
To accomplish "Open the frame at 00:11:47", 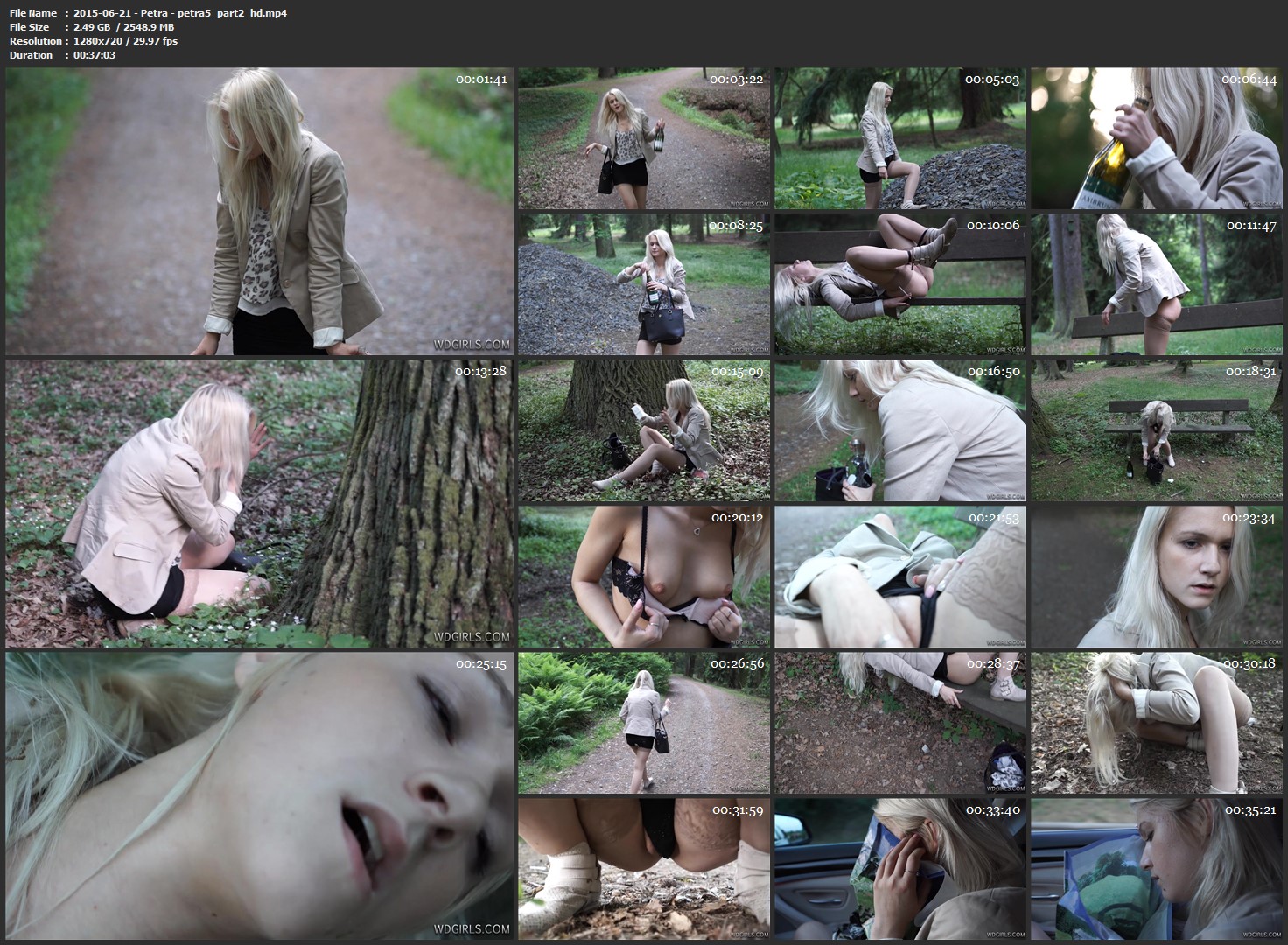I will point(1156,285).
